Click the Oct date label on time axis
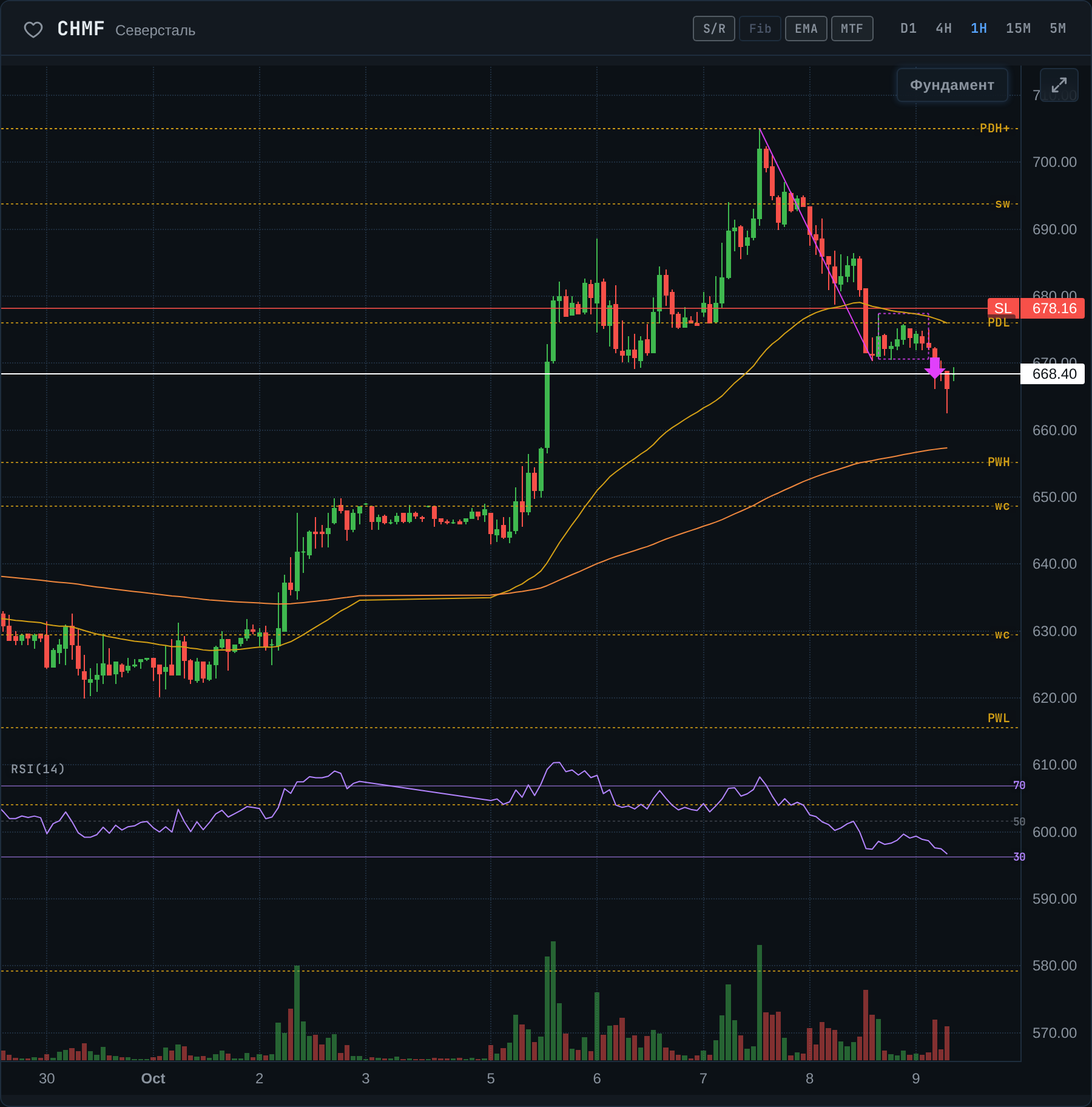Screen dimensions: 1092x1107 point(153,1078)
